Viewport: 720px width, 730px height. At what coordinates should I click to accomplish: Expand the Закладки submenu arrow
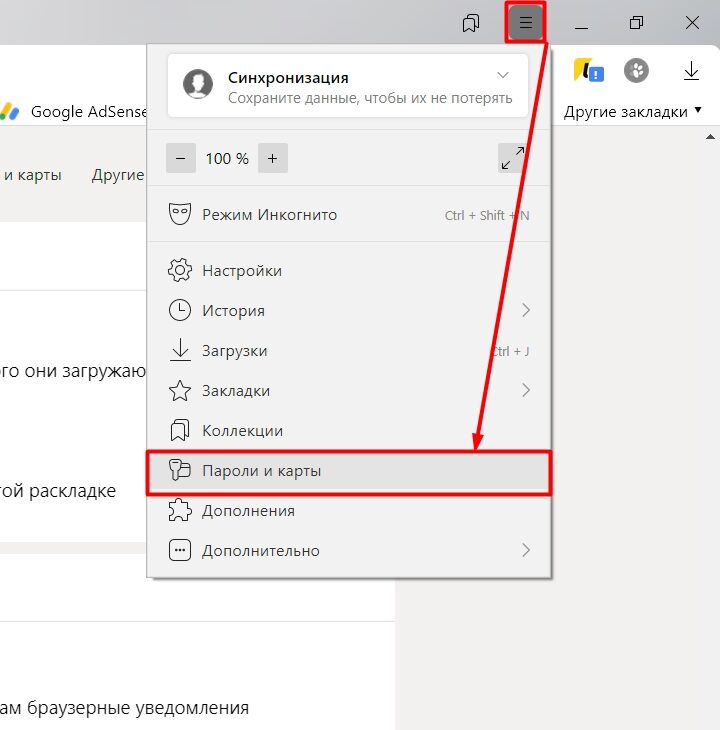pos(526,391)
